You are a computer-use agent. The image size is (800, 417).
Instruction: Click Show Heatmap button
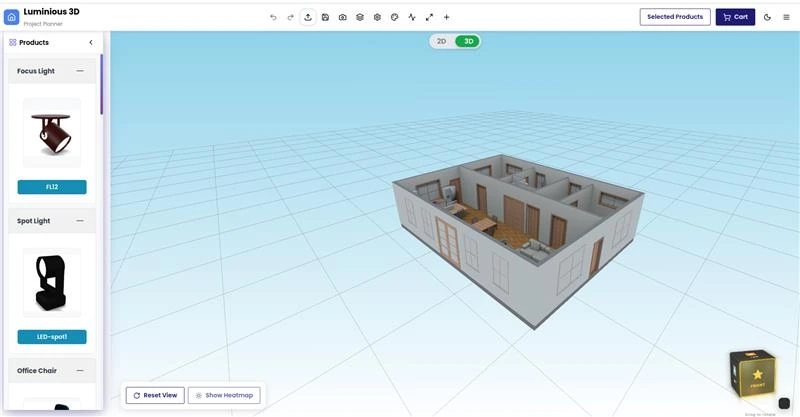click(x=224, y=395)
